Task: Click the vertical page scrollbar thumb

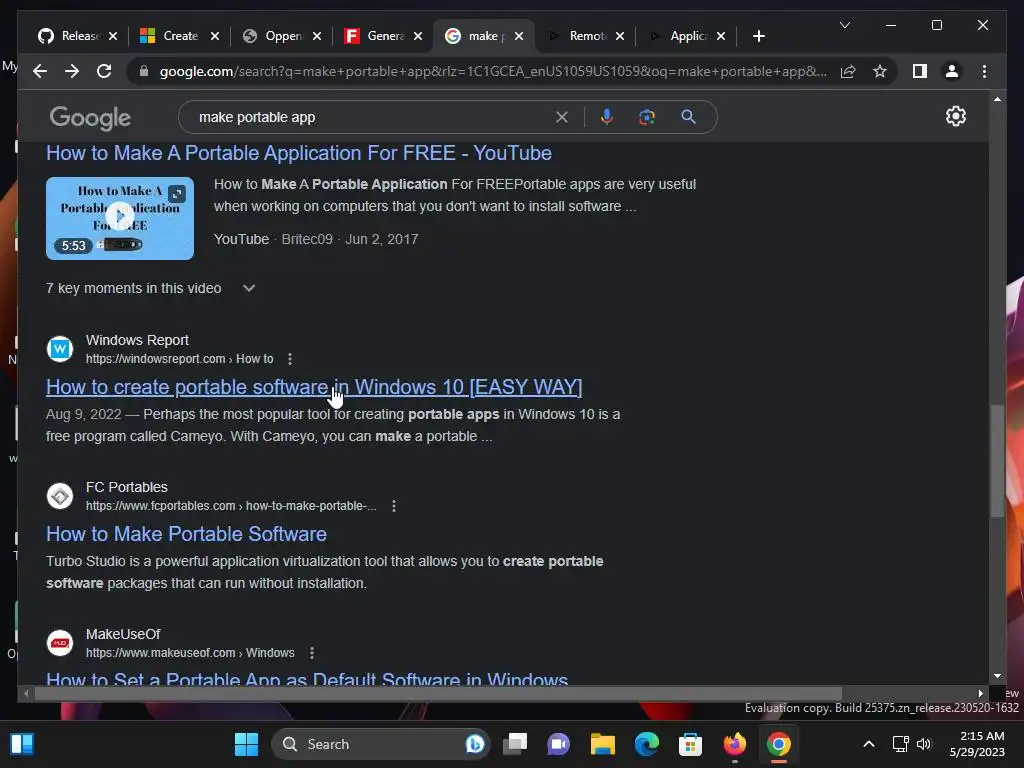Action: 997,461
